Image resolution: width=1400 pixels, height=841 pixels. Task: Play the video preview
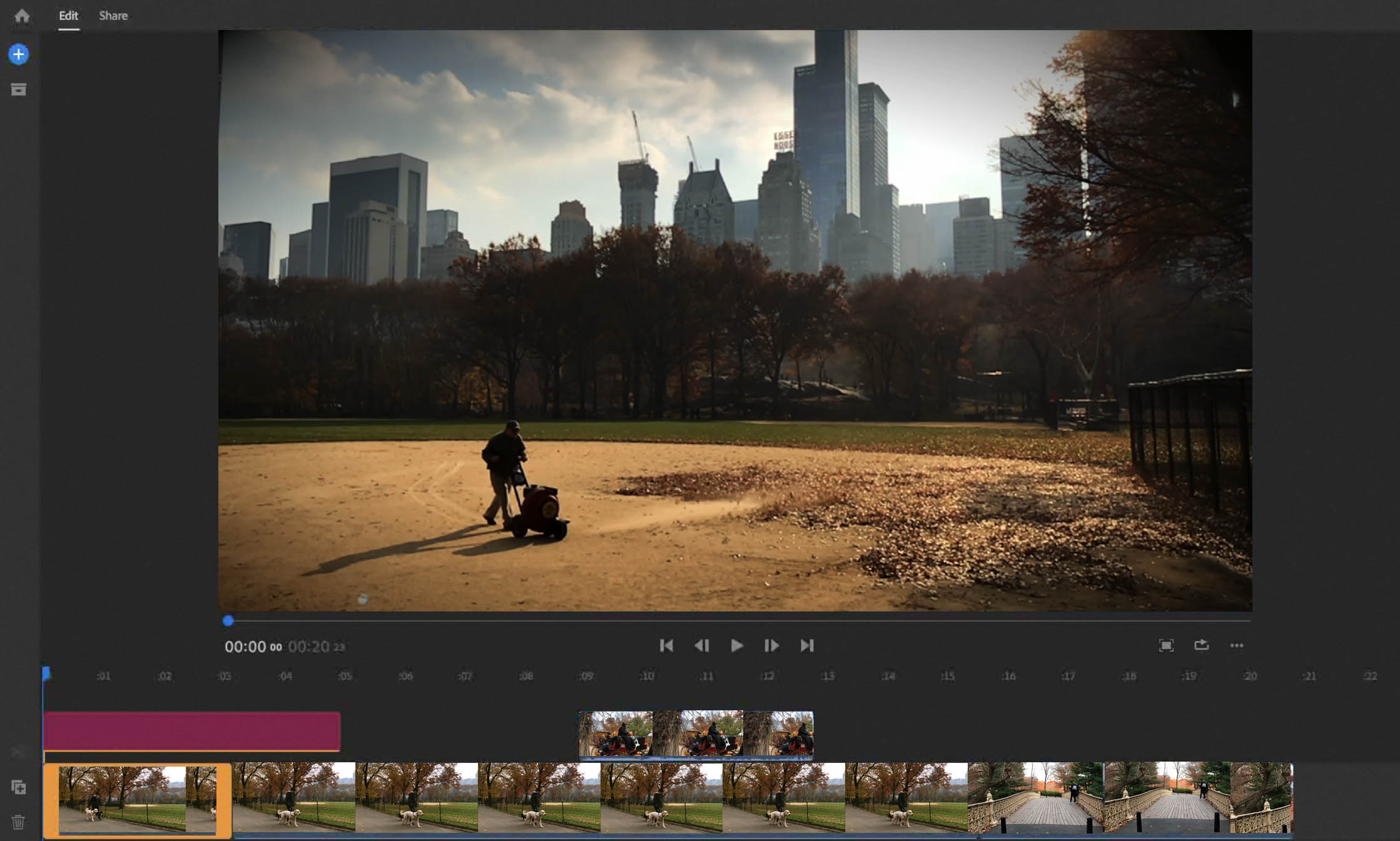coord(737,645)
